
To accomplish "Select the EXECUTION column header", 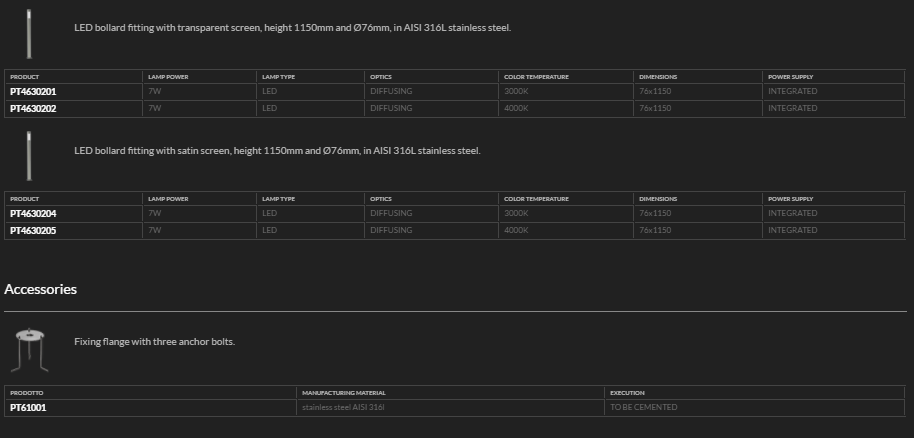I will click(627, 393).
